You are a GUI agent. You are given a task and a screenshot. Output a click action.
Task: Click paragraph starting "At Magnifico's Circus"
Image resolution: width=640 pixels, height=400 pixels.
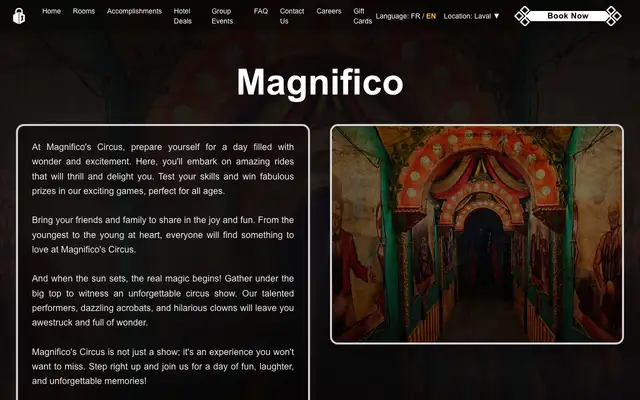tap(163, 169)
